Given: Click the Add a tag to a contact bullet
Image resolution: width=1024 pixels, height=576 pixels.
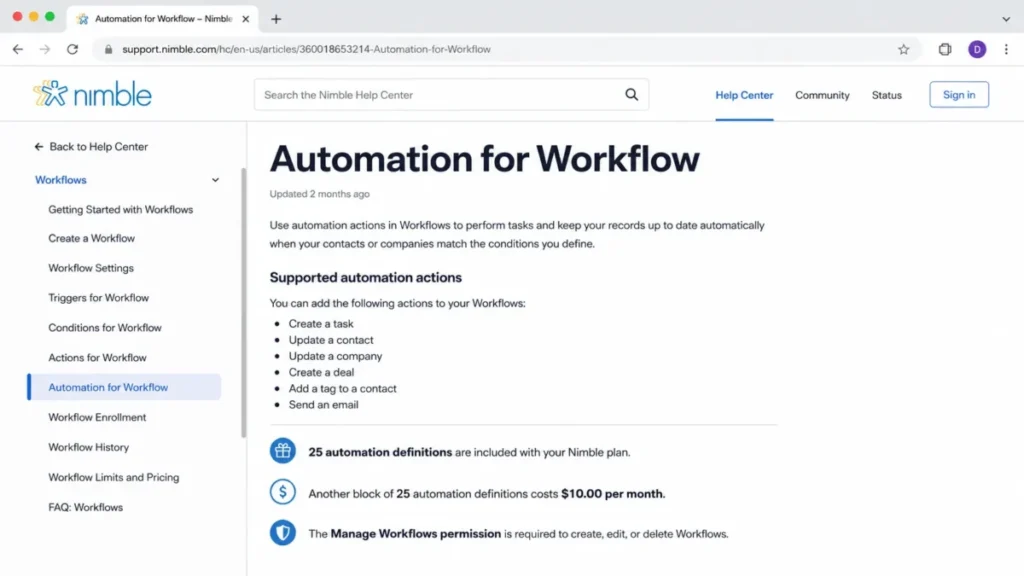Looking at the screenshot, I should pyautogui.click(x=342, y=389).
